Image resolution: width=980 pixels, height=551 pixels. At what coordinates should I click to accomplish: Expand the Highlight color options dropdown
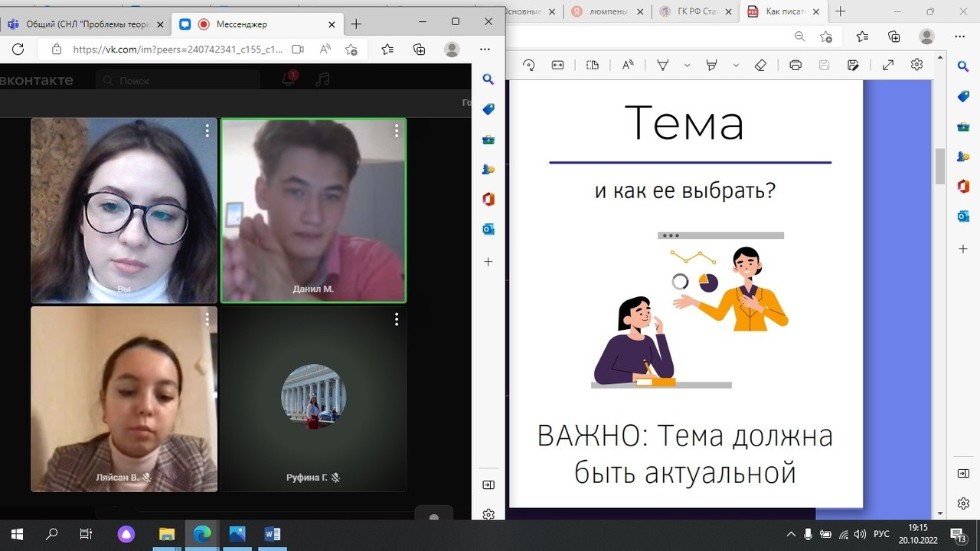(736, 65)
